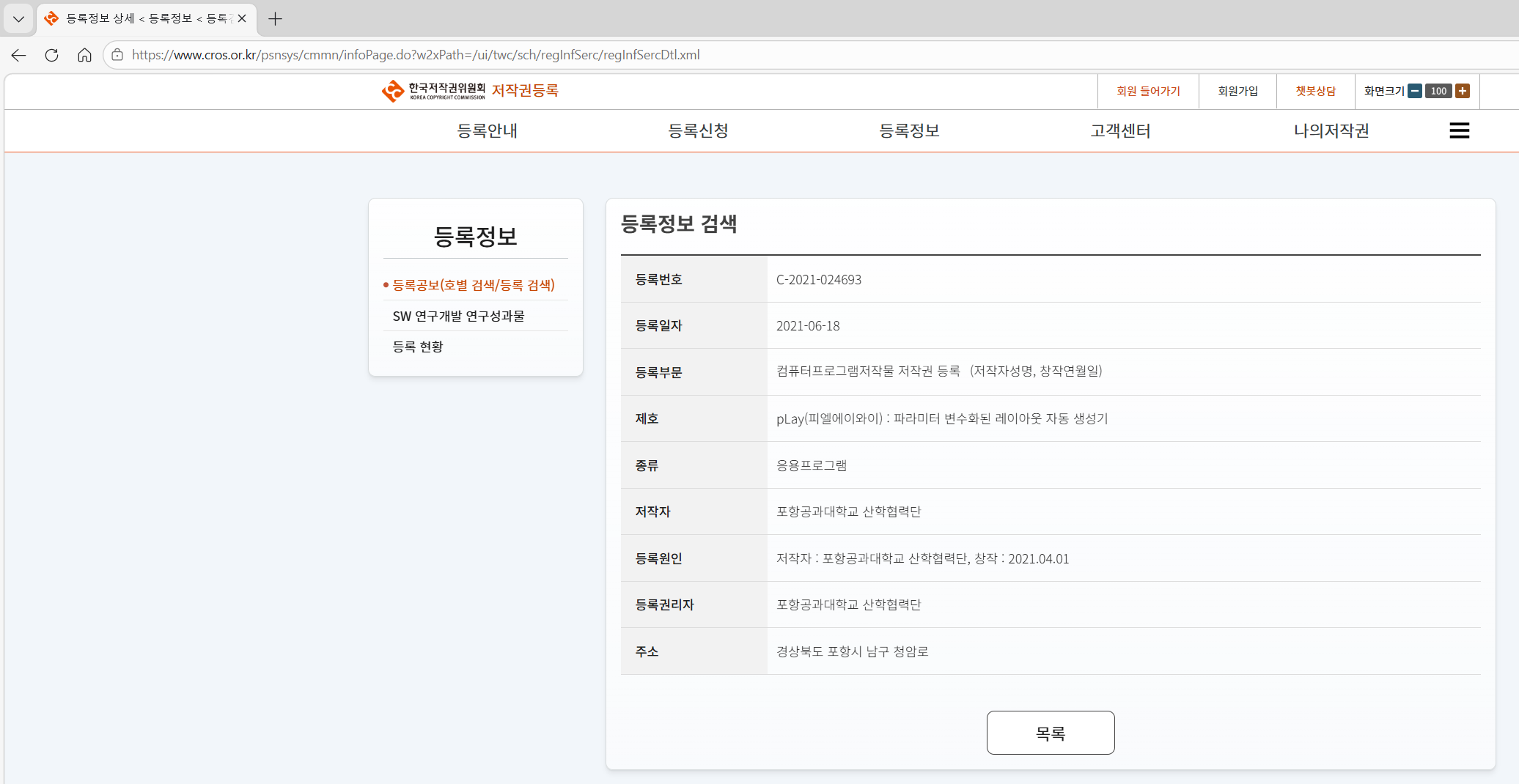This screenshot has height=784, width=1519.
Task: Click the Korea Copyright Commission logo
Action: tap(433, 91)
